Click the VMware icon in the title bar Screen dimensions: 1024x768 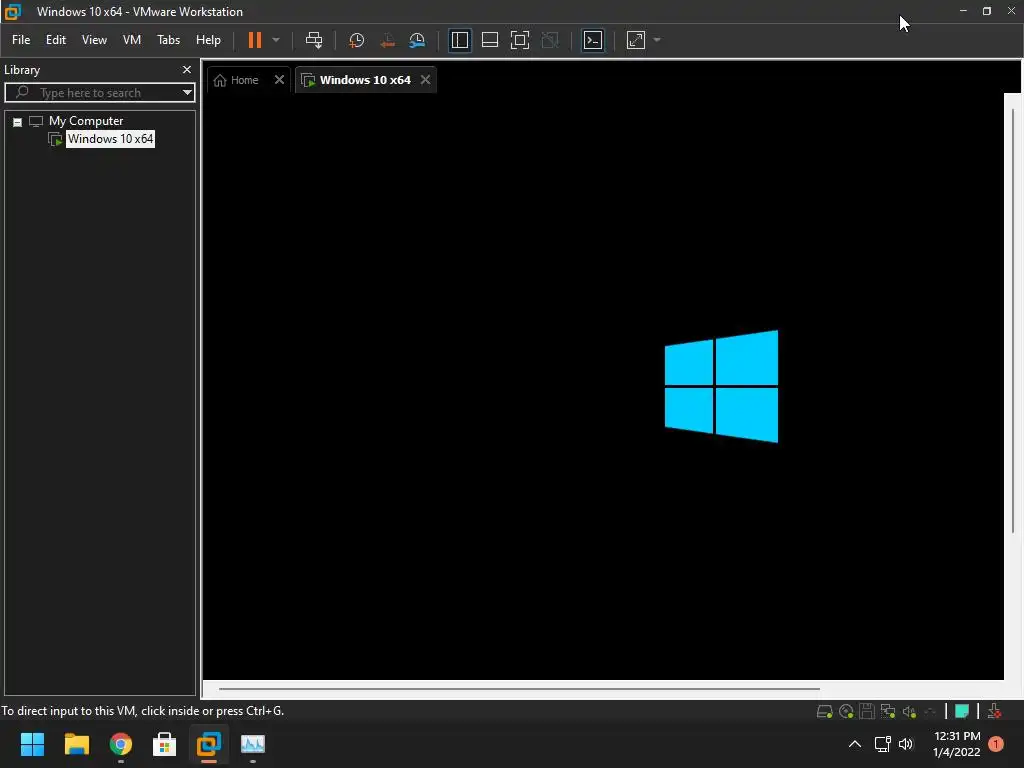[13, 12]
